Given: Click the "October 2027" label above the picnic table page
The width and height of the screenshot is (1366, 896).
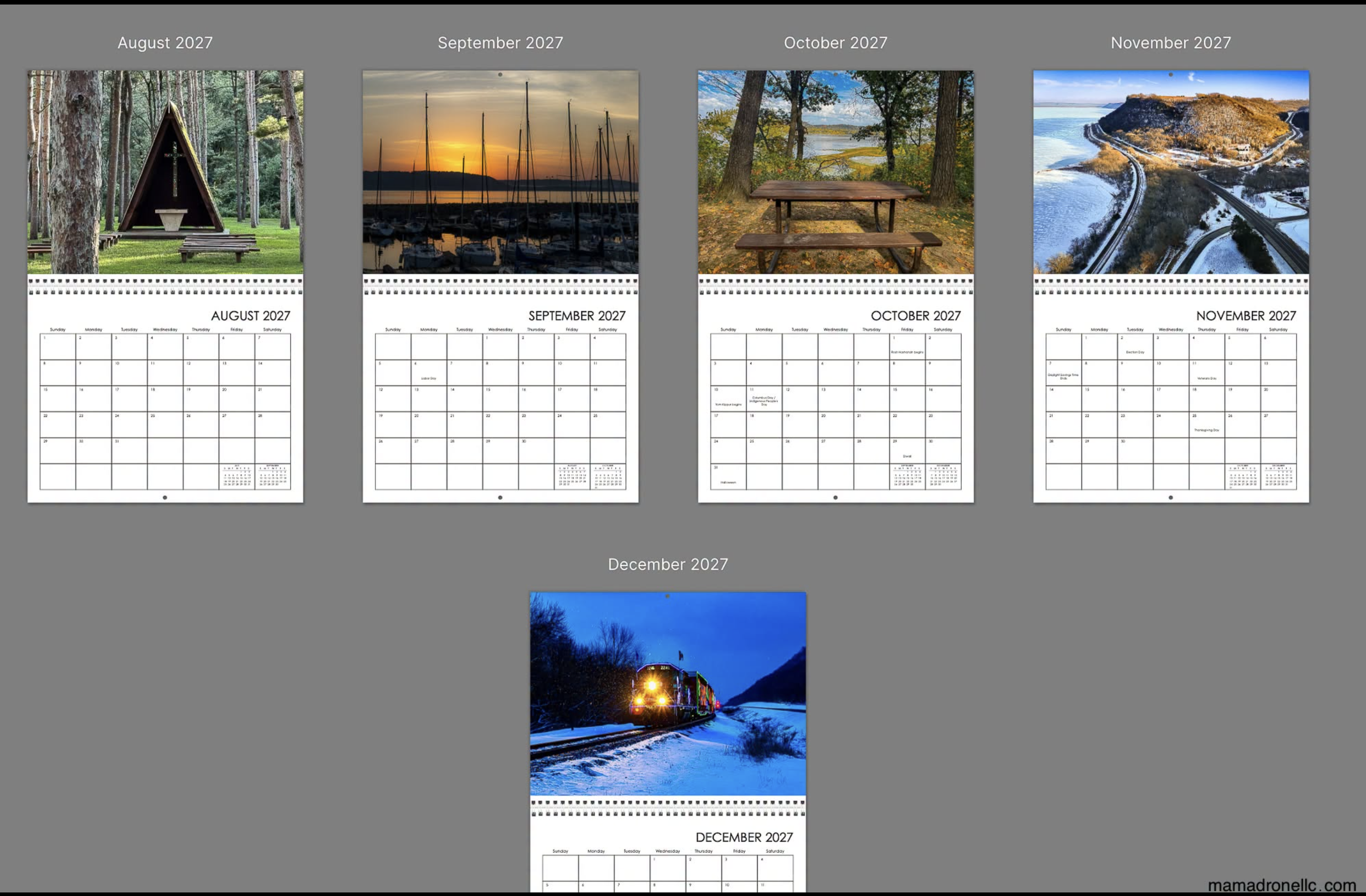Looking at the screenshot, I should tap(835, 43).
